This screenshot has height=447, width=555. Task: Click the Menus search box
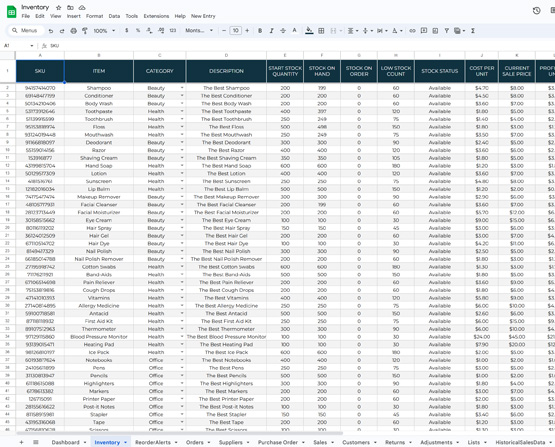coord(25,30)
